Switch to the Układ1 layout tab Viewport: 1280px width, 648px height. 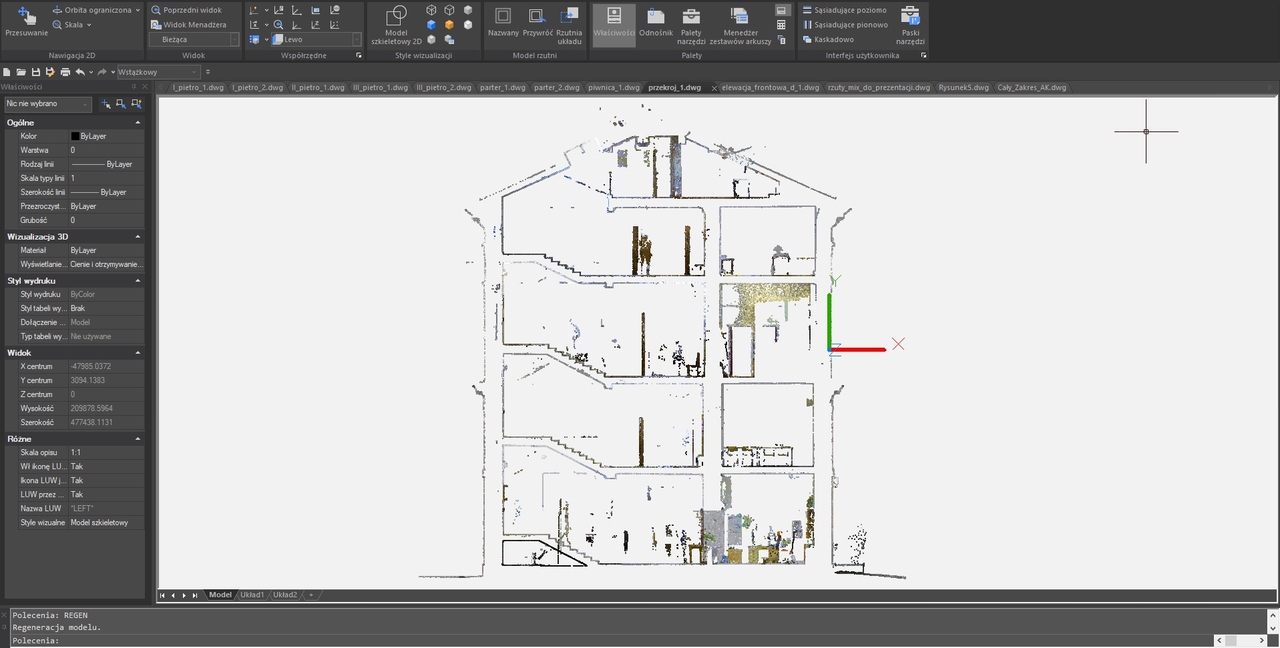pyautogui.click(x=251, y=595)
